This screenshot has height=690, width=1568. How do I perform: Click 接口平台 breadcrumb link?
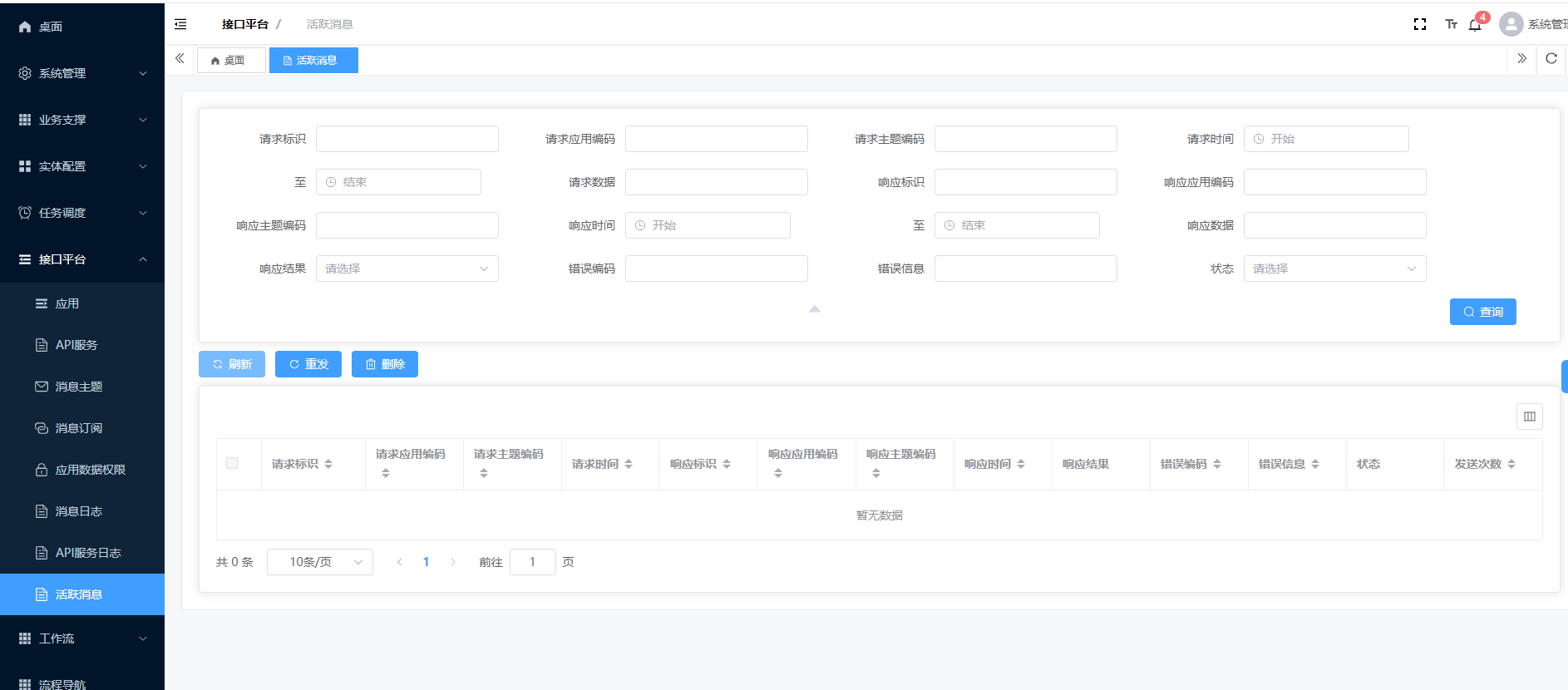click(245, 24)
